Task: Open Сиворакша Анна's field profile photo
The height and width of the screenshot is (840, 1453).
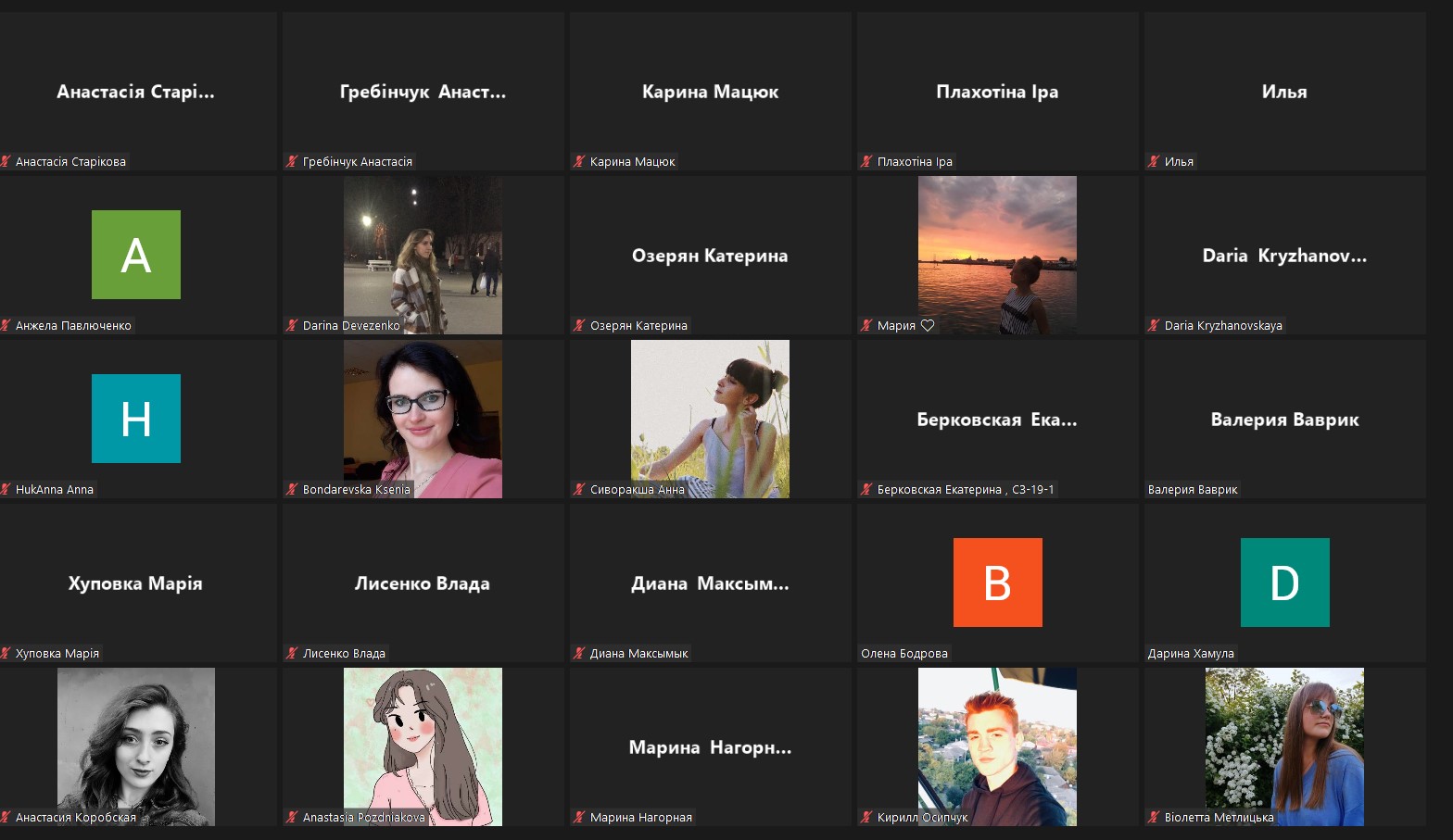Action: click(710, 419)
